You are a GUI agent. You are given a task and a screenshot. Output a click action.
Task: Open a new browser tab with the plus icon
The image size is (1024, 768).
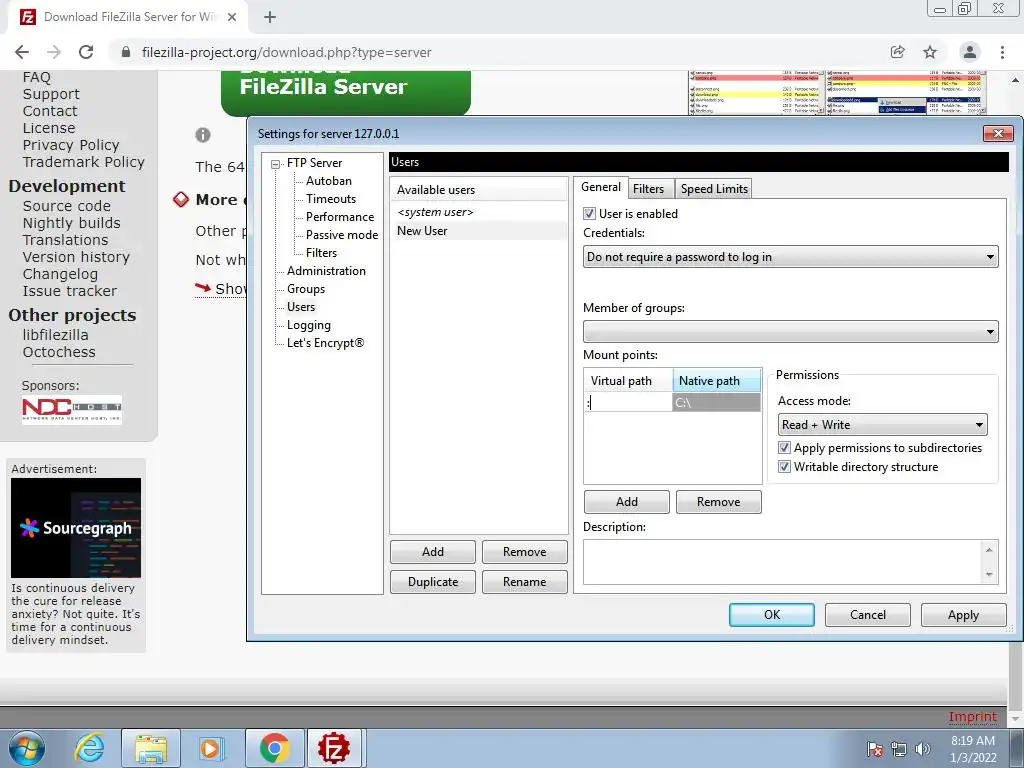(x=270, y=17)
